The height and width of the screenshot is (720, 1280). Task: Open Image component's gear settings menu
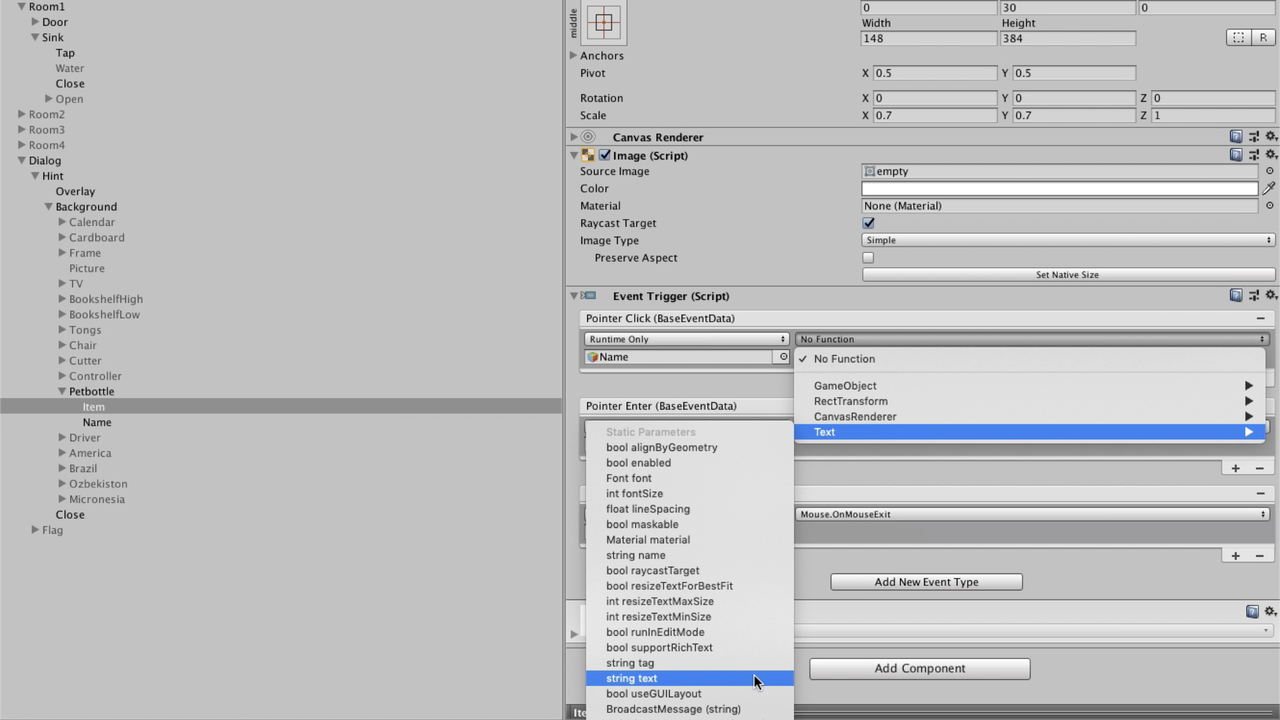coord(1271,155)
